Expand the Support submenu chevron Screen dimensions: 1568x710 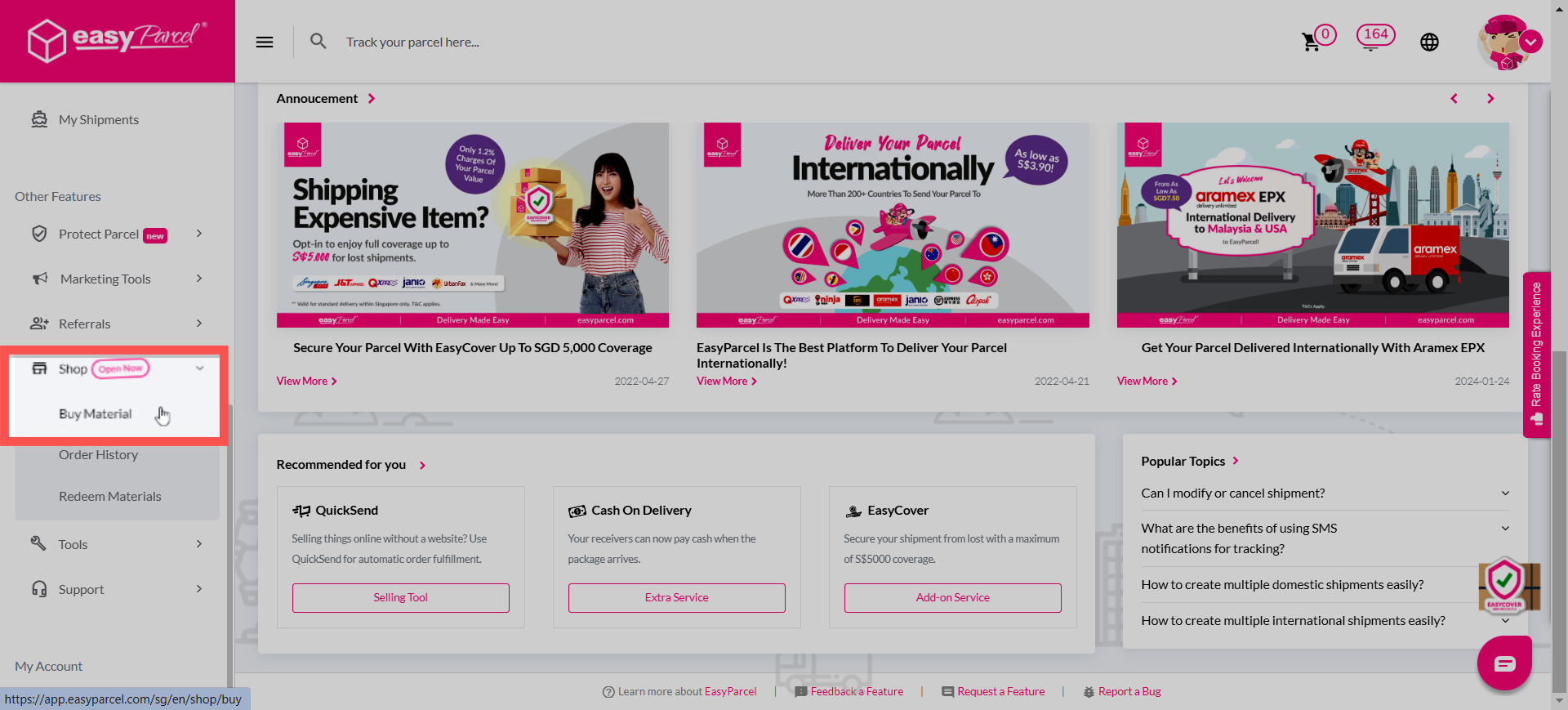pos(199,589)
